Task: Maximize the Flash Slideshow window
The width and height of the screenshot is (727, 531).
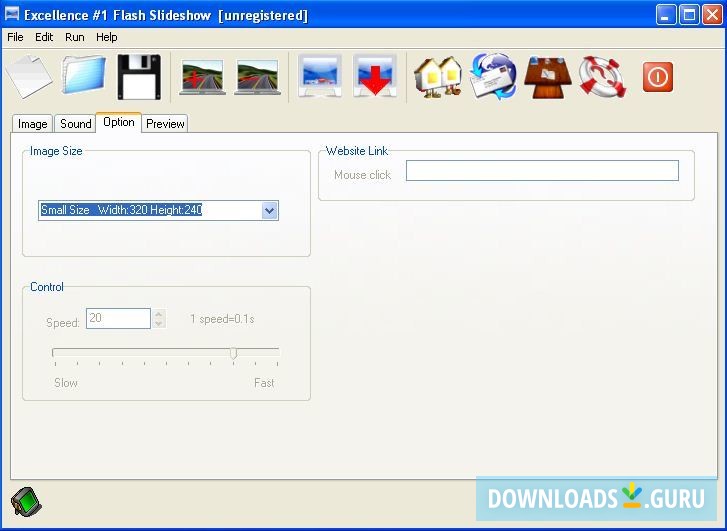Action: click(689, 15)
